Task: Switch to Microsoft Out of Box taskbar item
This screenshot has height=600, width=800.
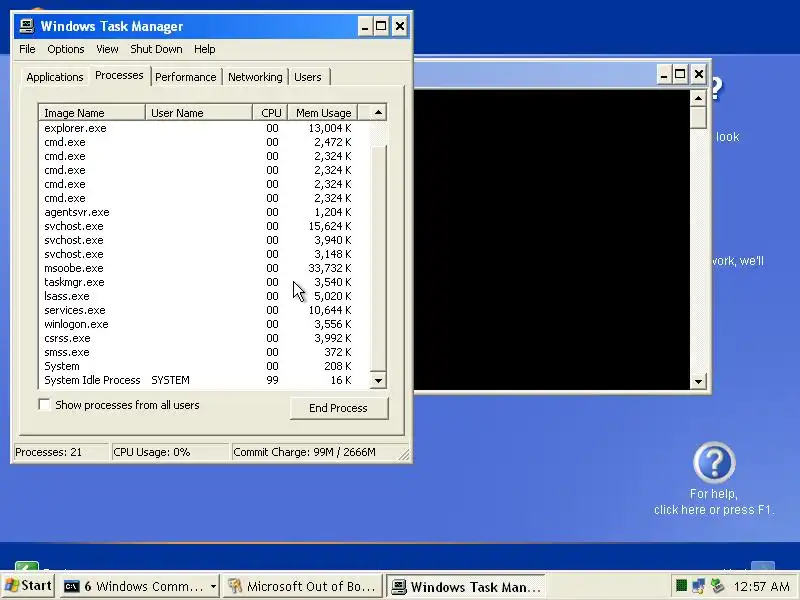Action: click(302, 586)
